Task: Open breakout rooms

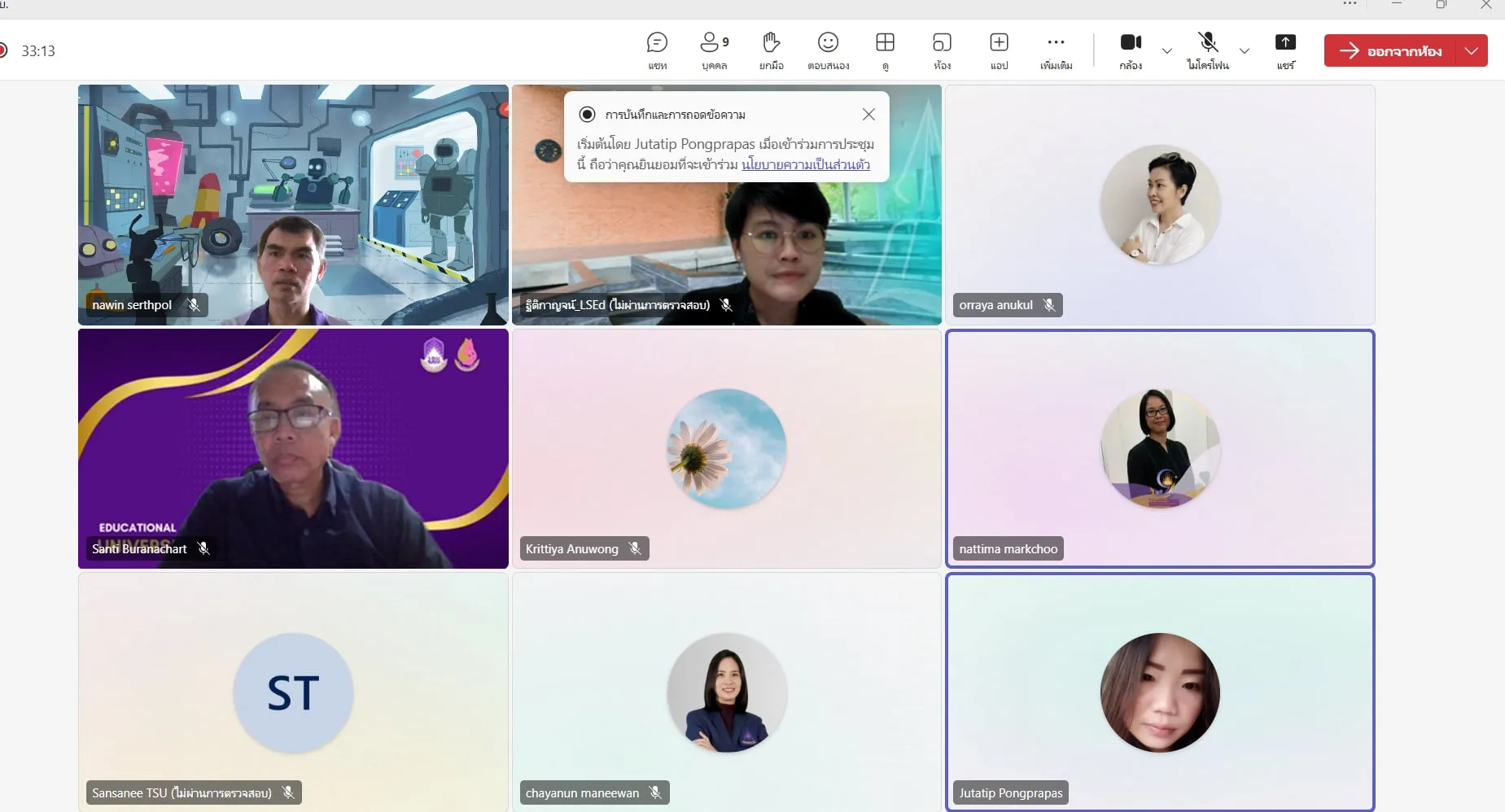Action: 942,50
